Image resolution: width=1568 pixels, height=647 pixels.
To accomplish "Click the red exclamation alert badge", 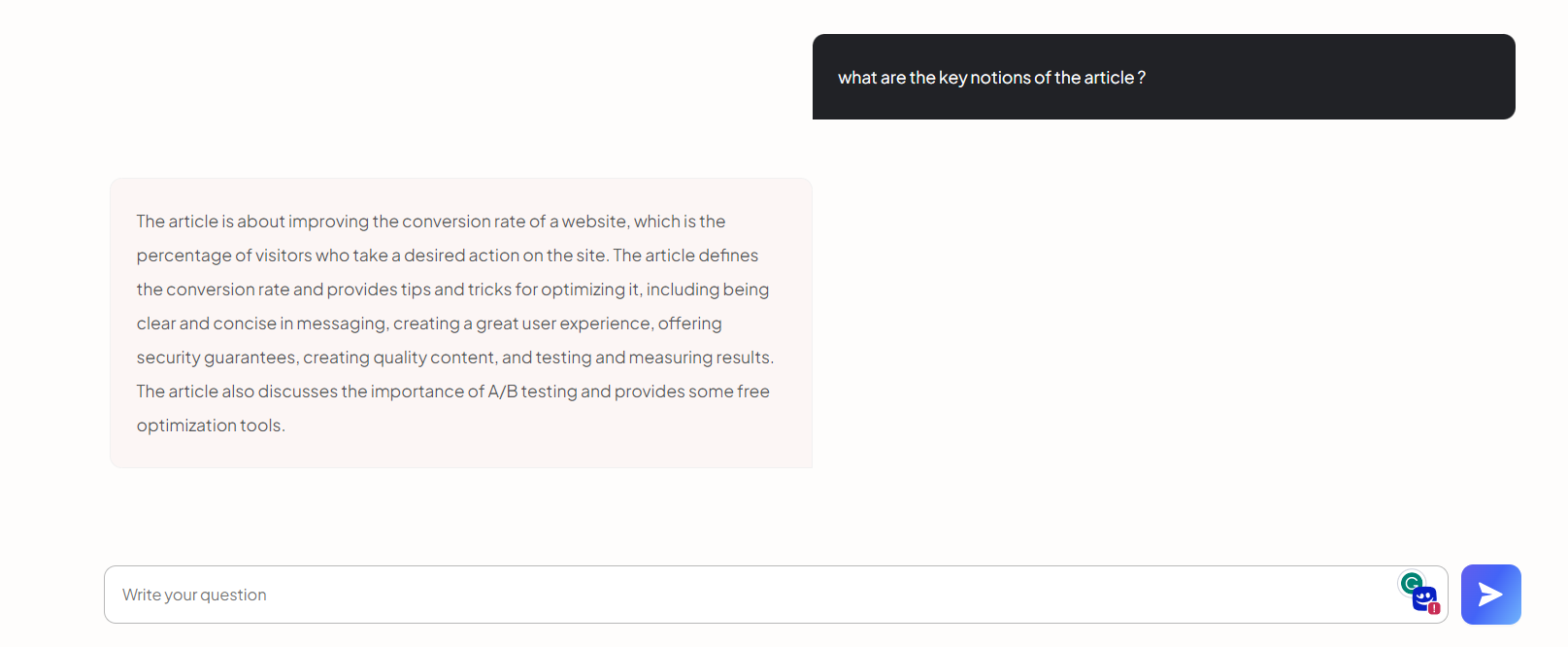I will [1434, 608].
